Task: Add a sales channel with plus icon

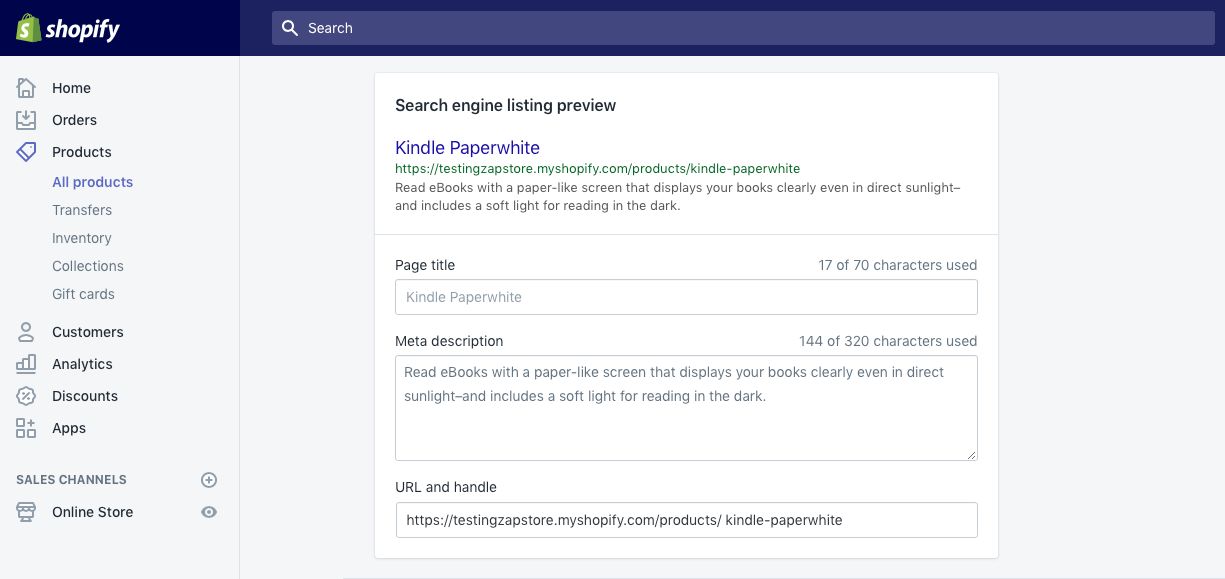Action: [x=209, y=480]
